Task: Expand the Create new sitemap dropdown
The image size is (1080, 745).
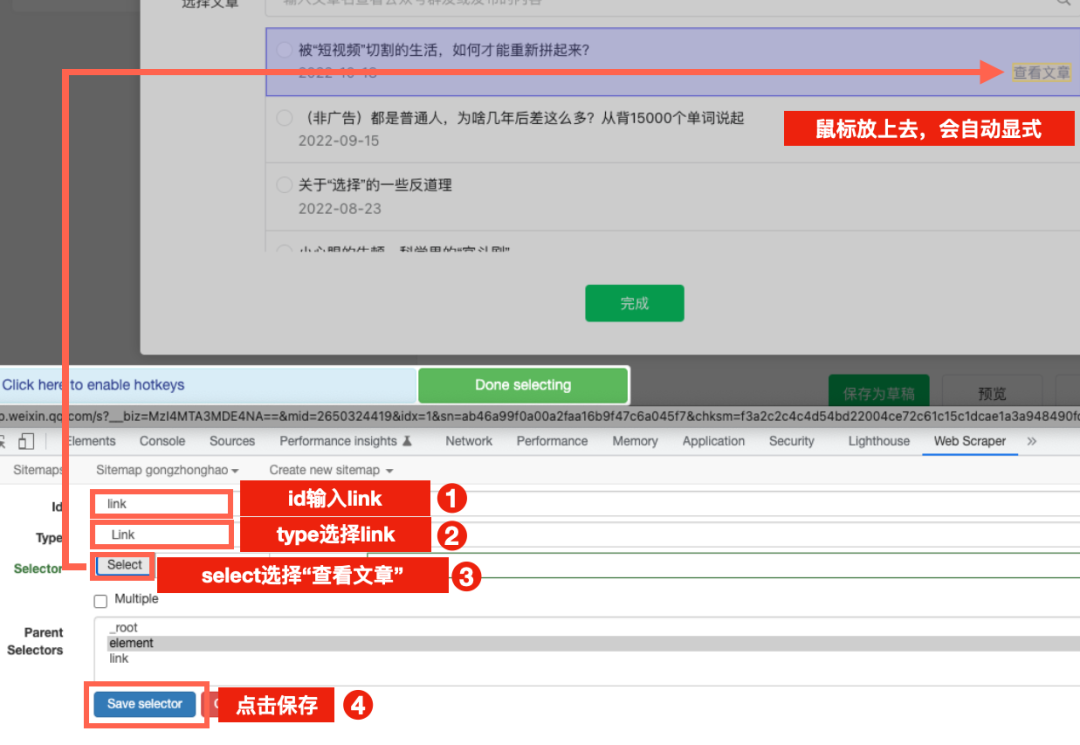Action: tap(331, 470)
